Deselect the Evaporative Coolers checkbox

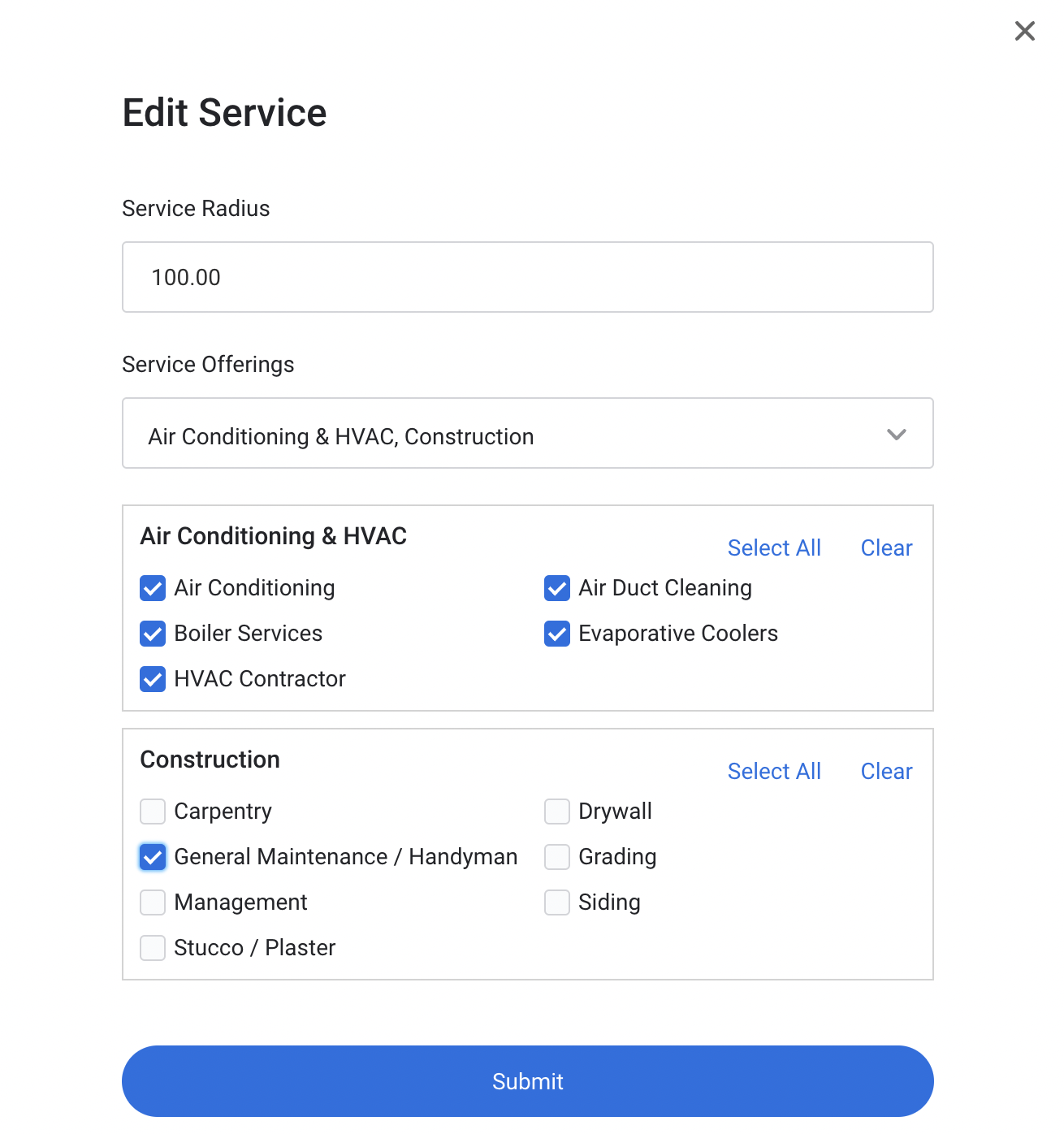[557, 634]
